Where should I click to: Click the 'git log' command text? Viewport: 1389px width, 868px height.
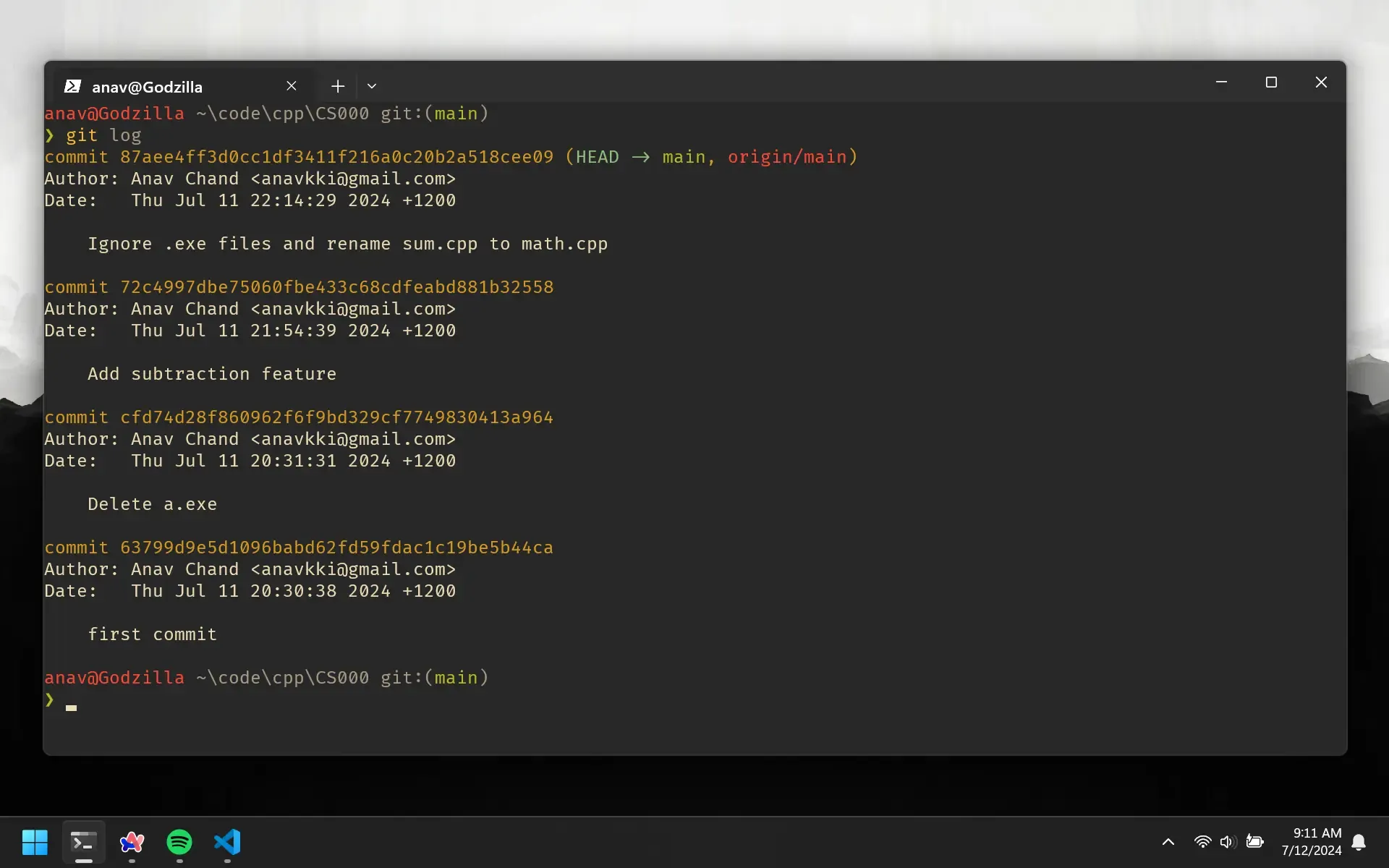pyautogui.click(x=103, y=135)
